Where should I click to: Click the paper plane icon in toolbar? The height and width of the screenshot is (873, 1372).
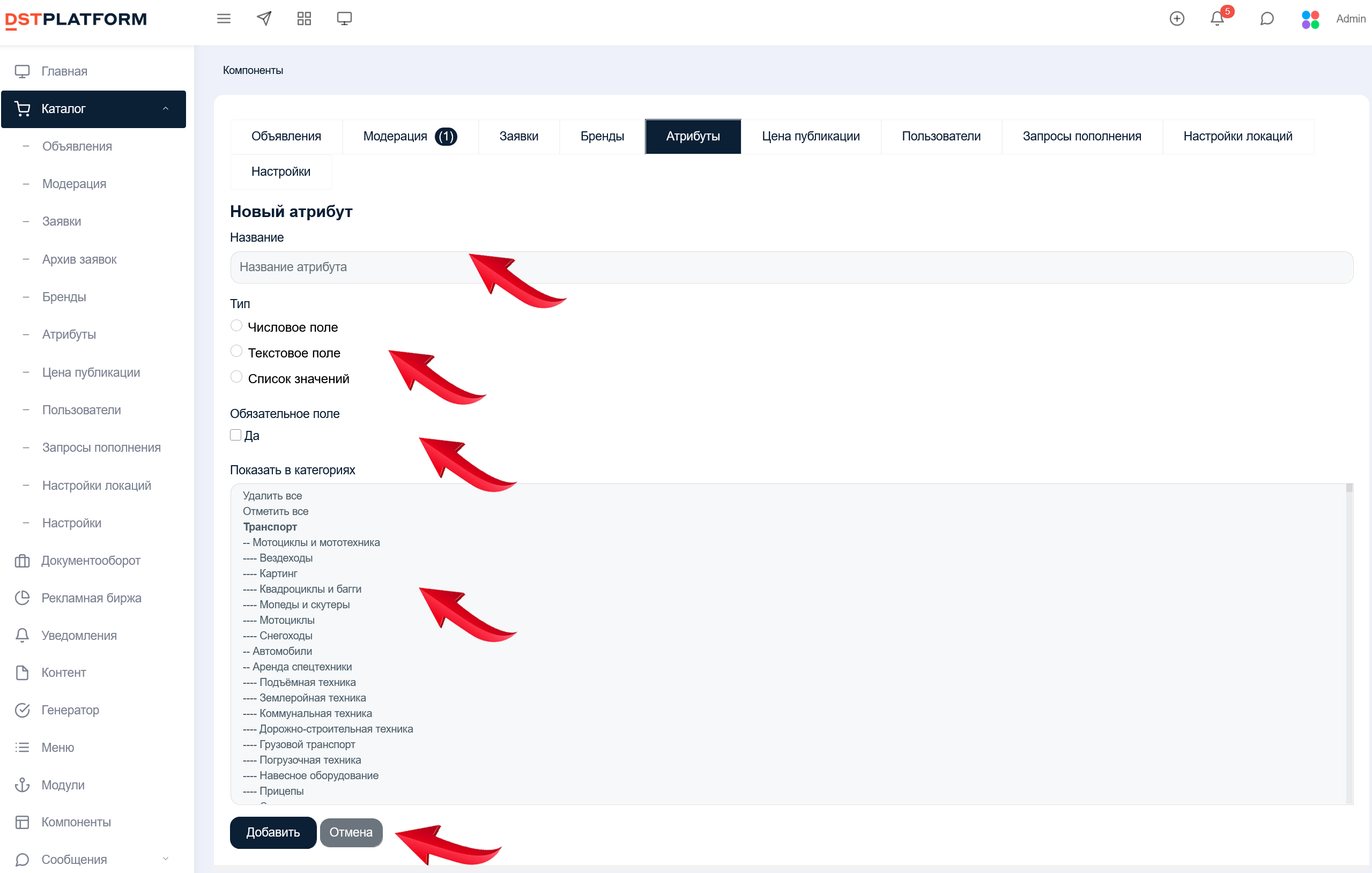coord(264,19)
